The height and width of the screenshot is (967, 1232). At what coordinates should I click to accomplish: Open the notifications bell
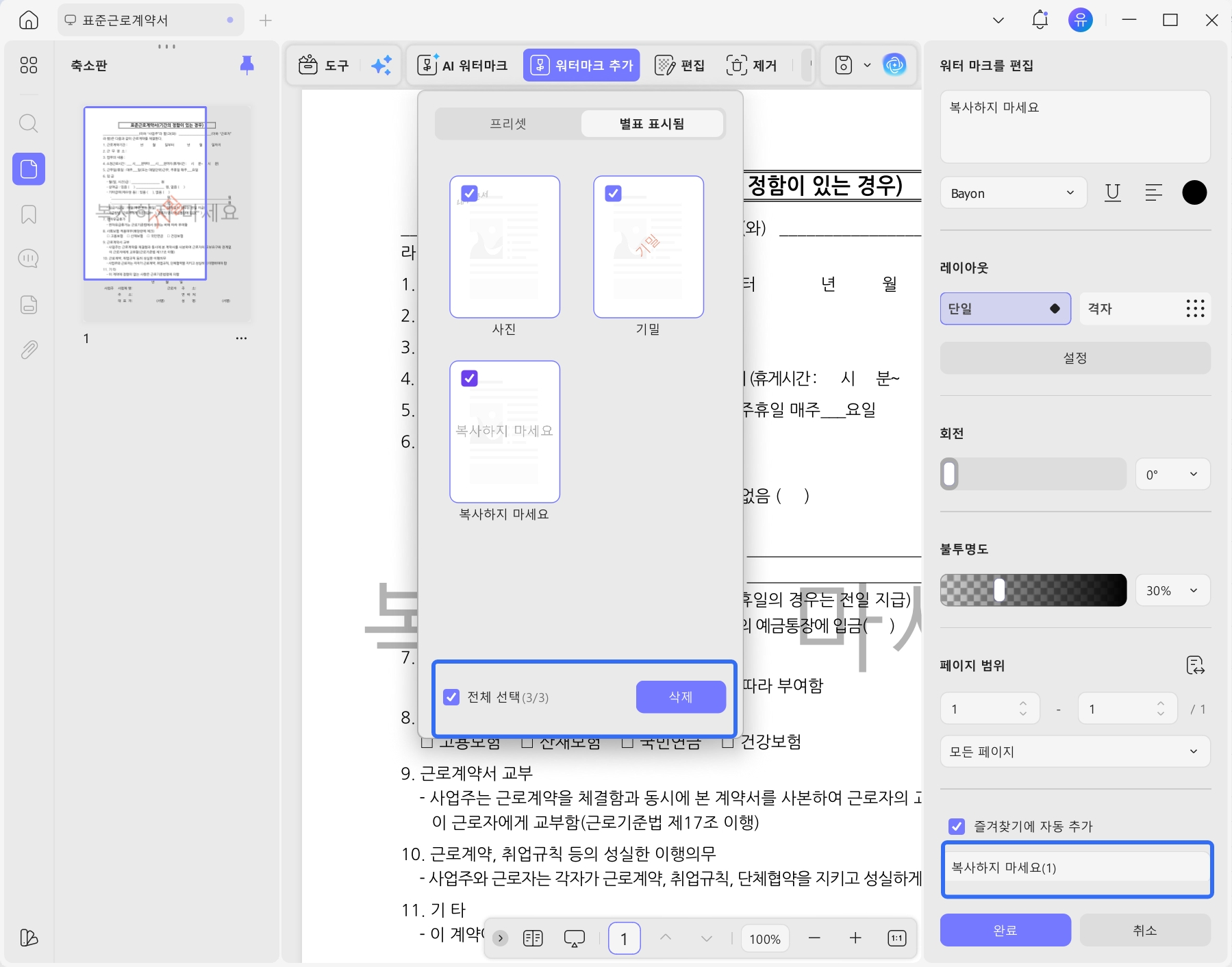coord(1040,20)
